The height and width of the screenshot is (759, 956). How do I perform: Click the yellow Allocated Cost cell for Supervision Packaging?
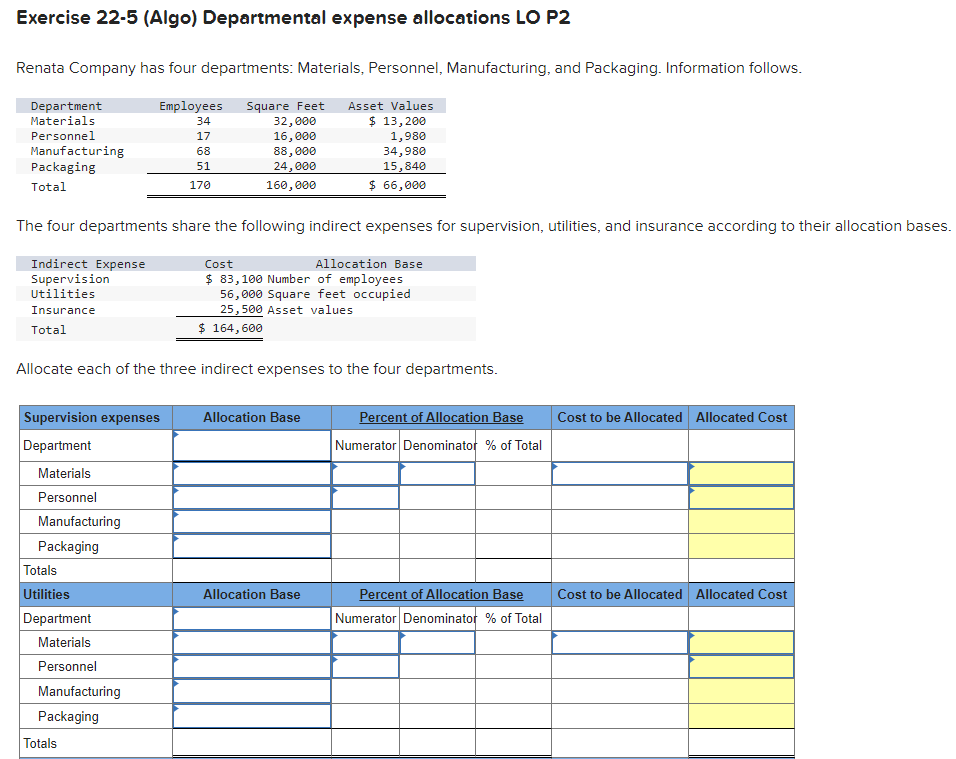click(x=740, y=546)
